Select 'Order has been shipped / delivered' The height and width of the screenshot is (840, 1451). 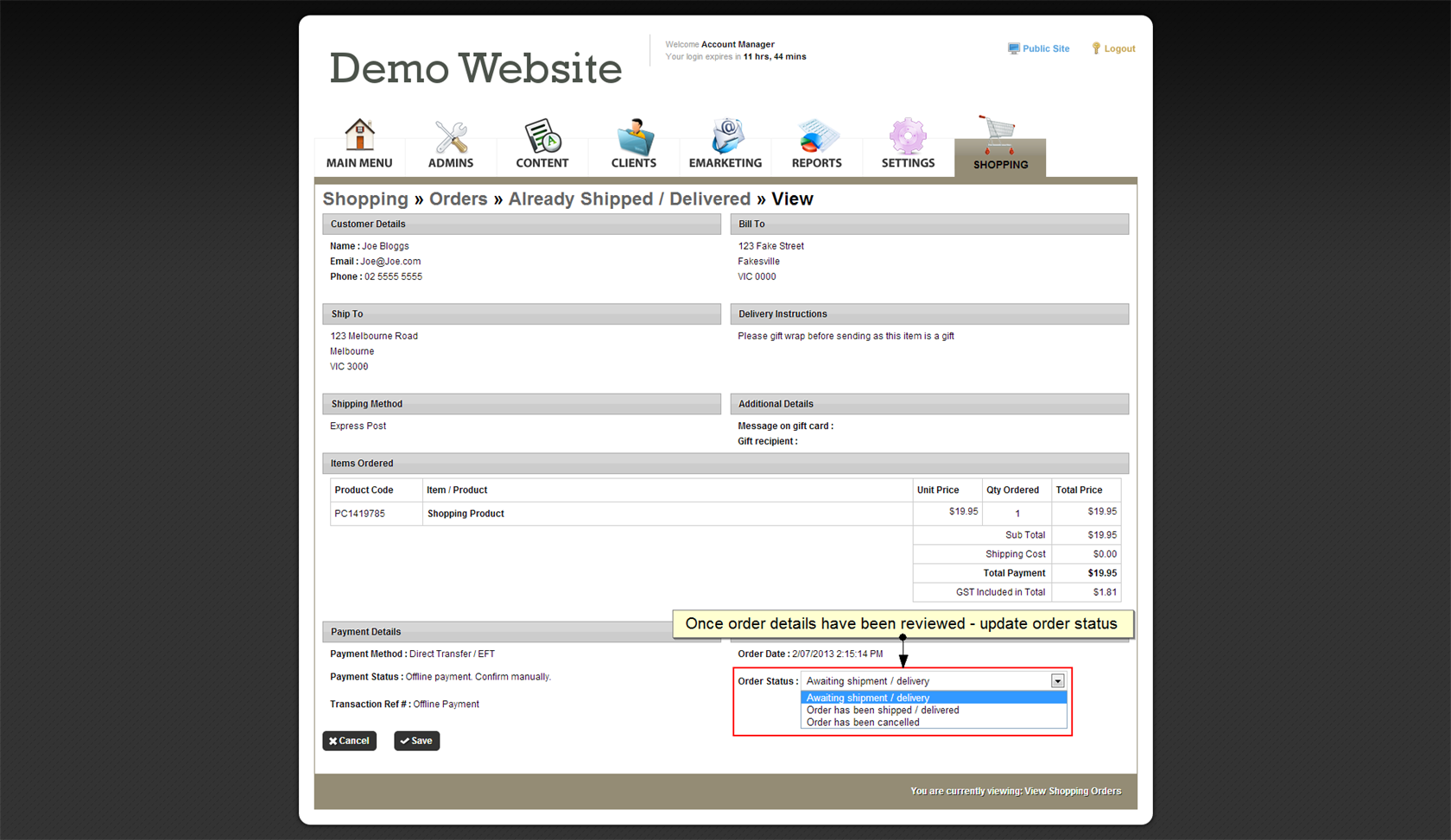pyautogui.click(x=883, y=711)
